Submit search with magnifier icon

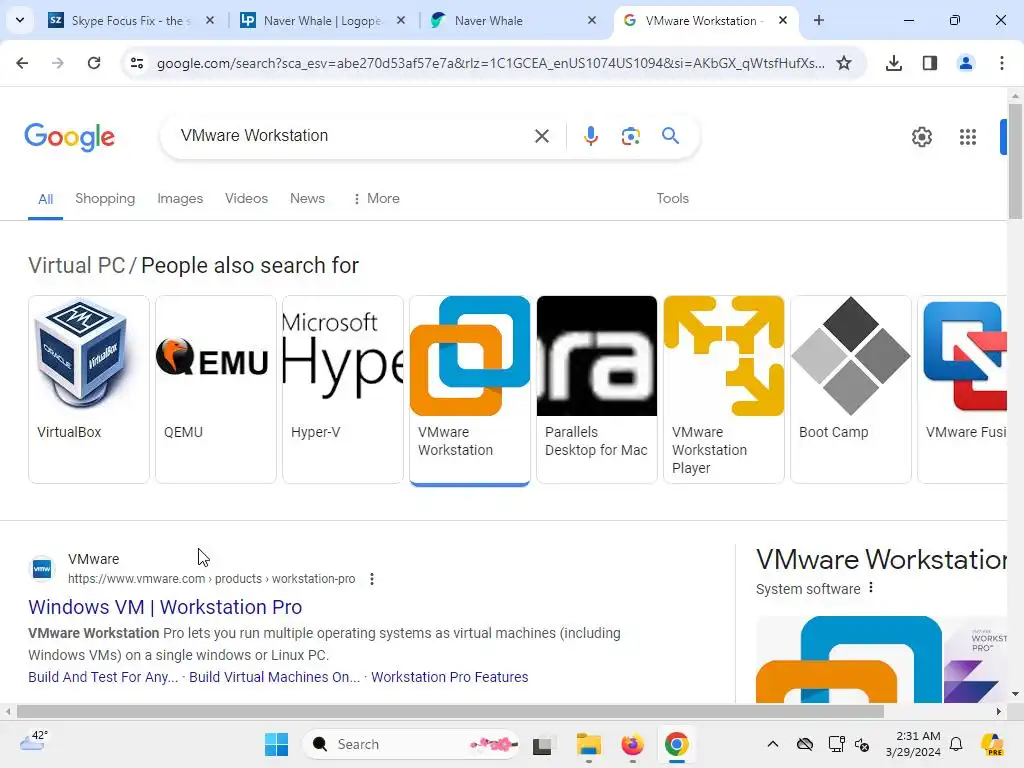click(670, 136)
